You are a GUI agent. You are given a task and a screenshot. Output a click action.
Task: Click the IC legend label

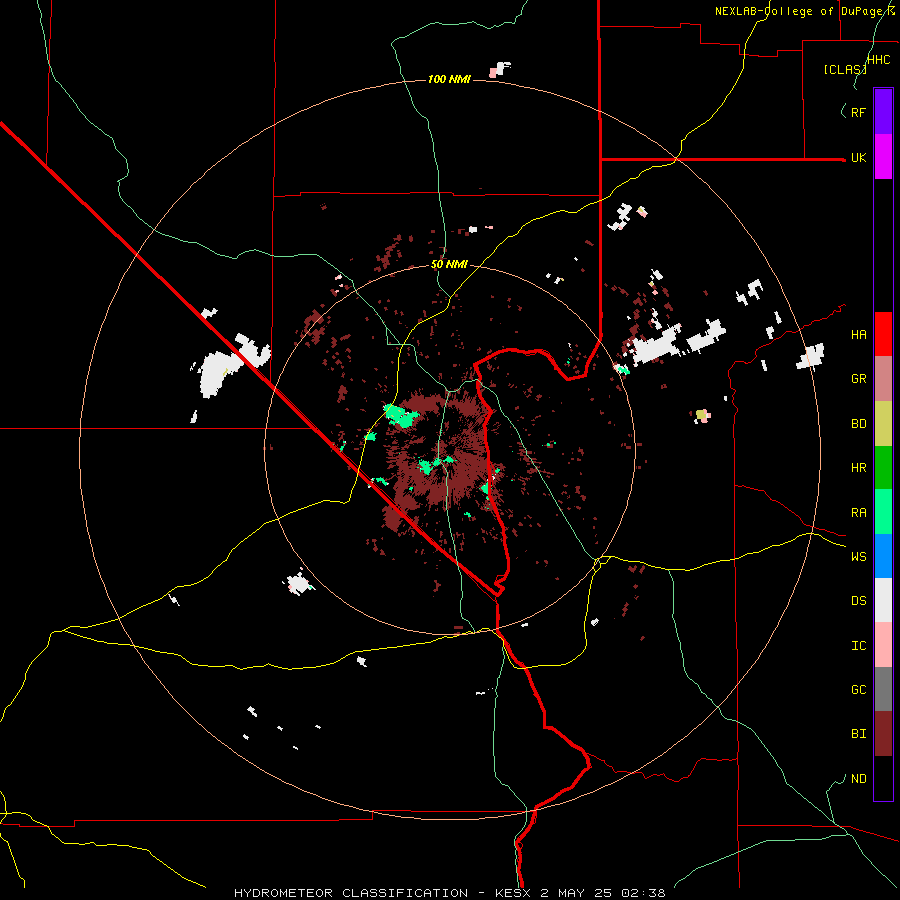pos(858,646)
